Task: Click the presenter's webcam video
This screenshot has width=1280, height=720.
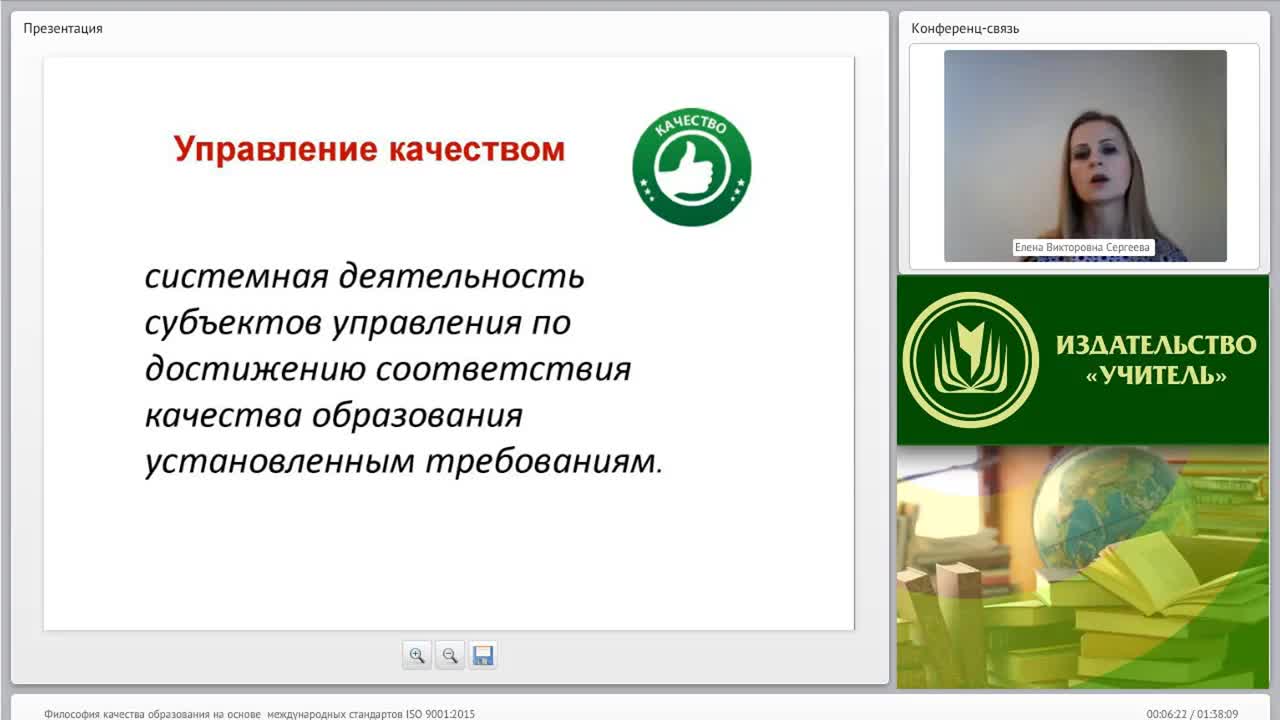Action: pyautogui.click(x=1085, y=156)
